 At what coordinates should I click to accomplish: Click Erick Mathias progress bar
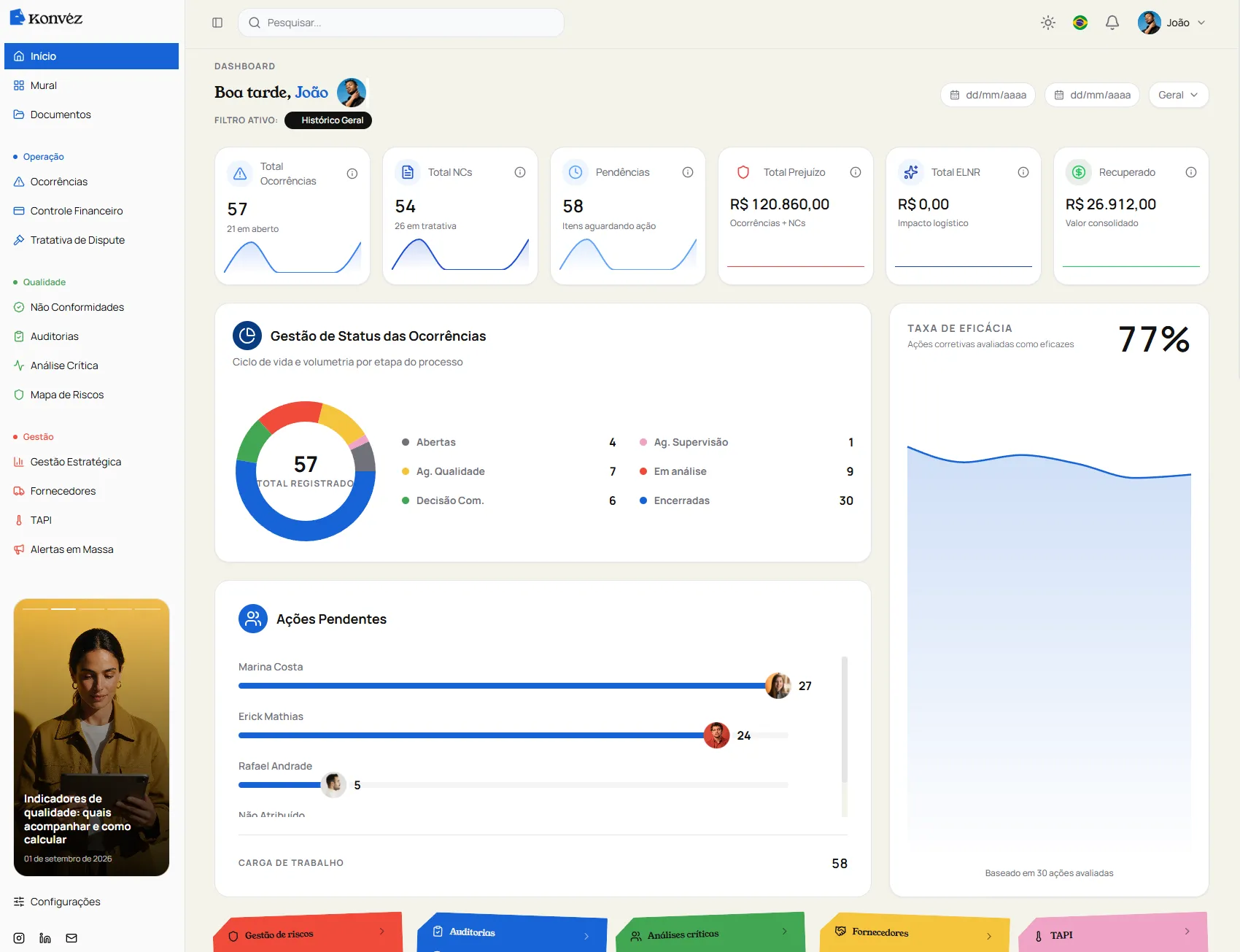tap(514, 735)
